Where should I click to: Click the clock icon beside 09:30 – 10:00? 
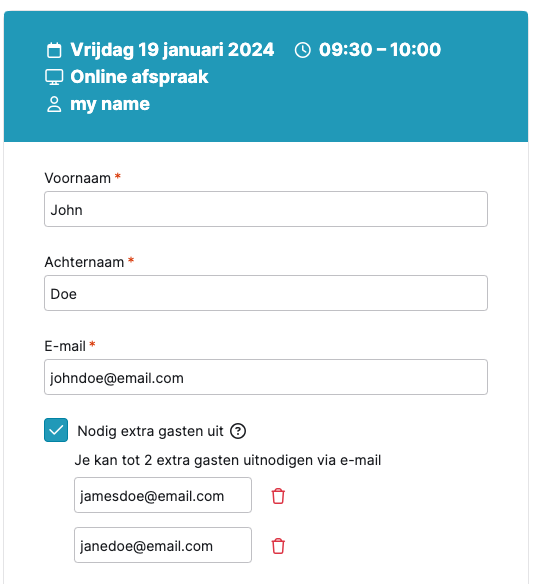pyautogui.click(x=302, y=50)
